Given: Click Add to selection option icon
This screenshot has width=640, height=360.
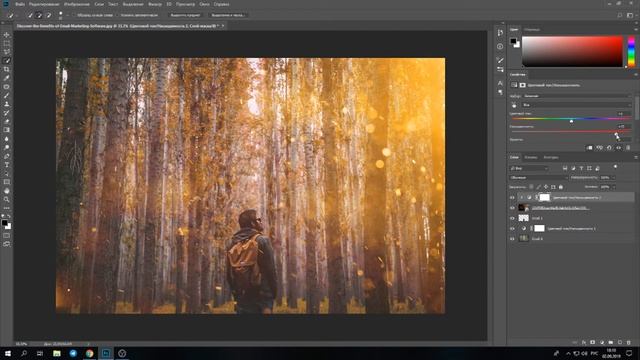Looking at the screenshot, I should tap(39, 15).
